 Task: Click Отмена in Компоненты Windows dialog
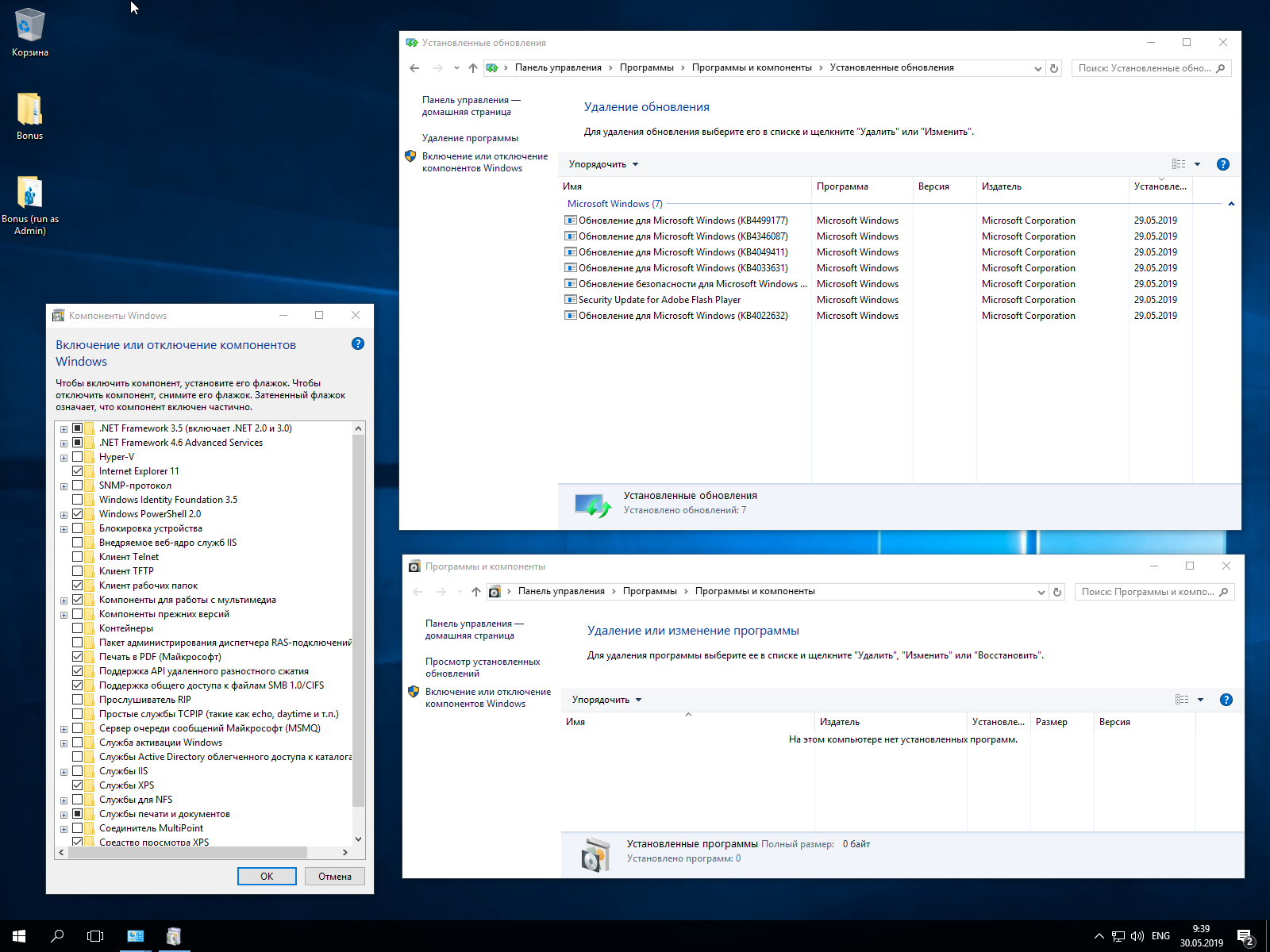click(335, 876)
